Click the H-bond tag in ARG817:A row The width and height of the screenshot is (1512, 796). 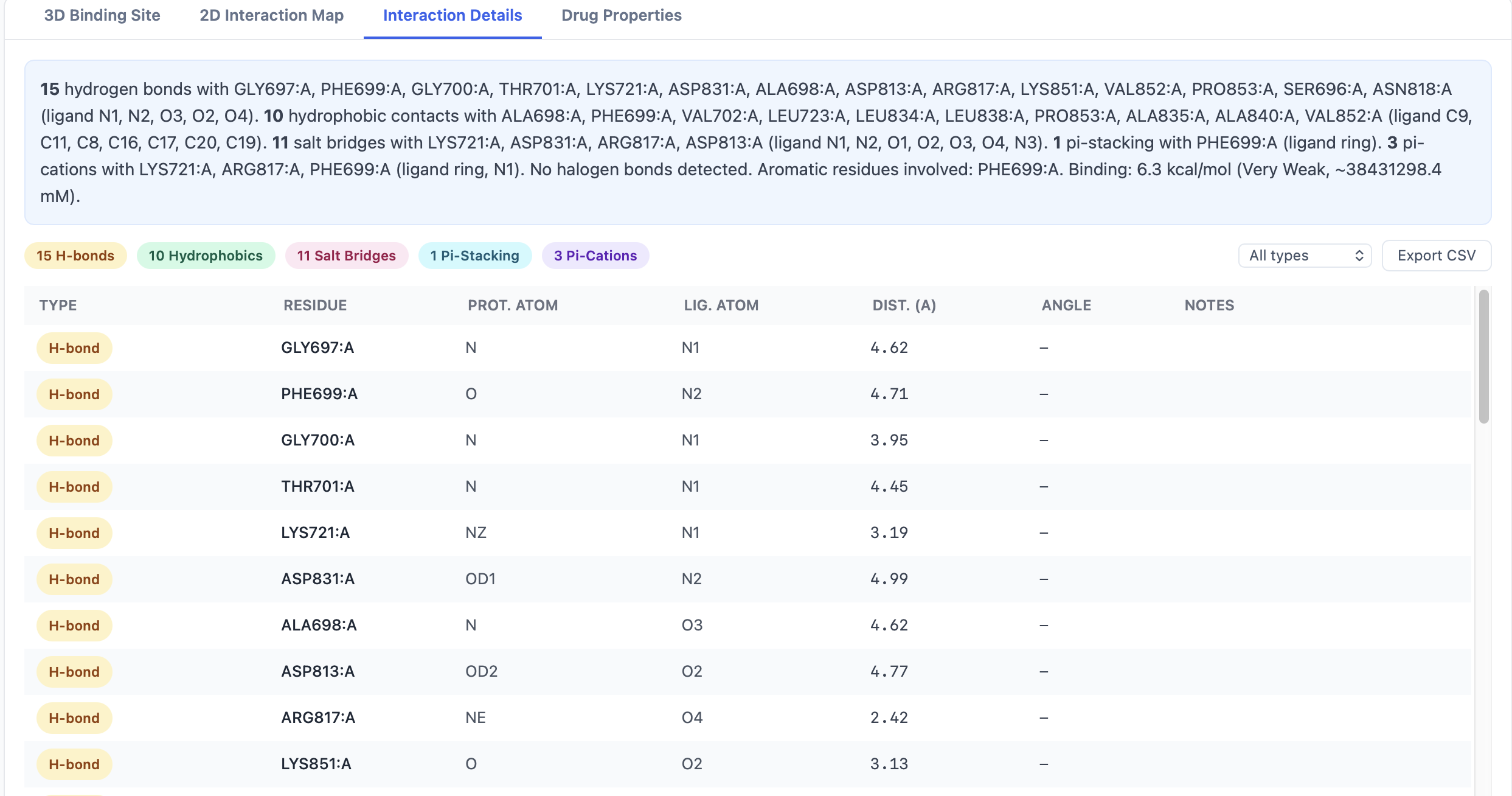[x=74, y=718]
